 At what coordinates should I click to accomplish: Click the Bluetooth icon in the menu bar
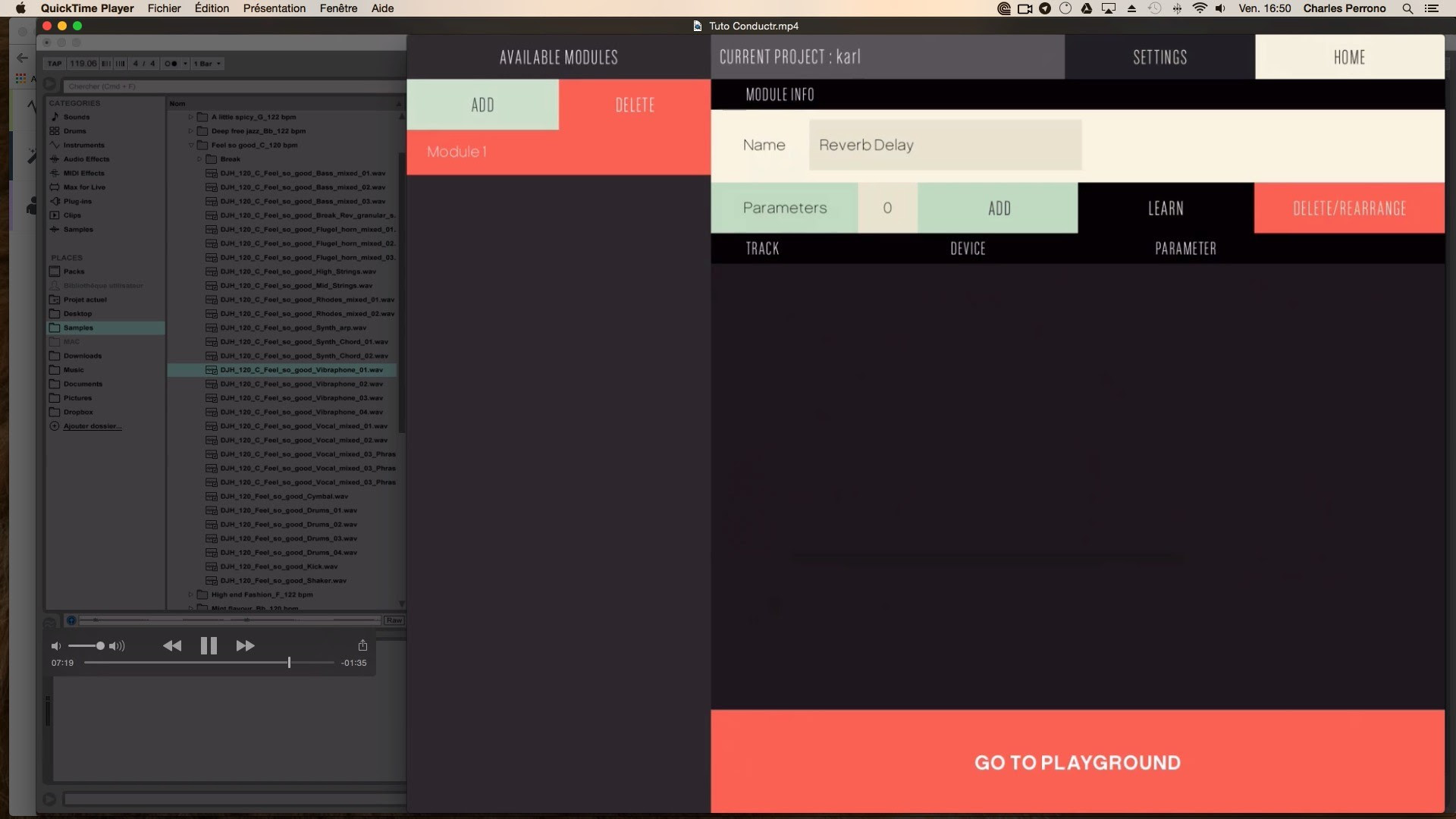coord(1176,8)
